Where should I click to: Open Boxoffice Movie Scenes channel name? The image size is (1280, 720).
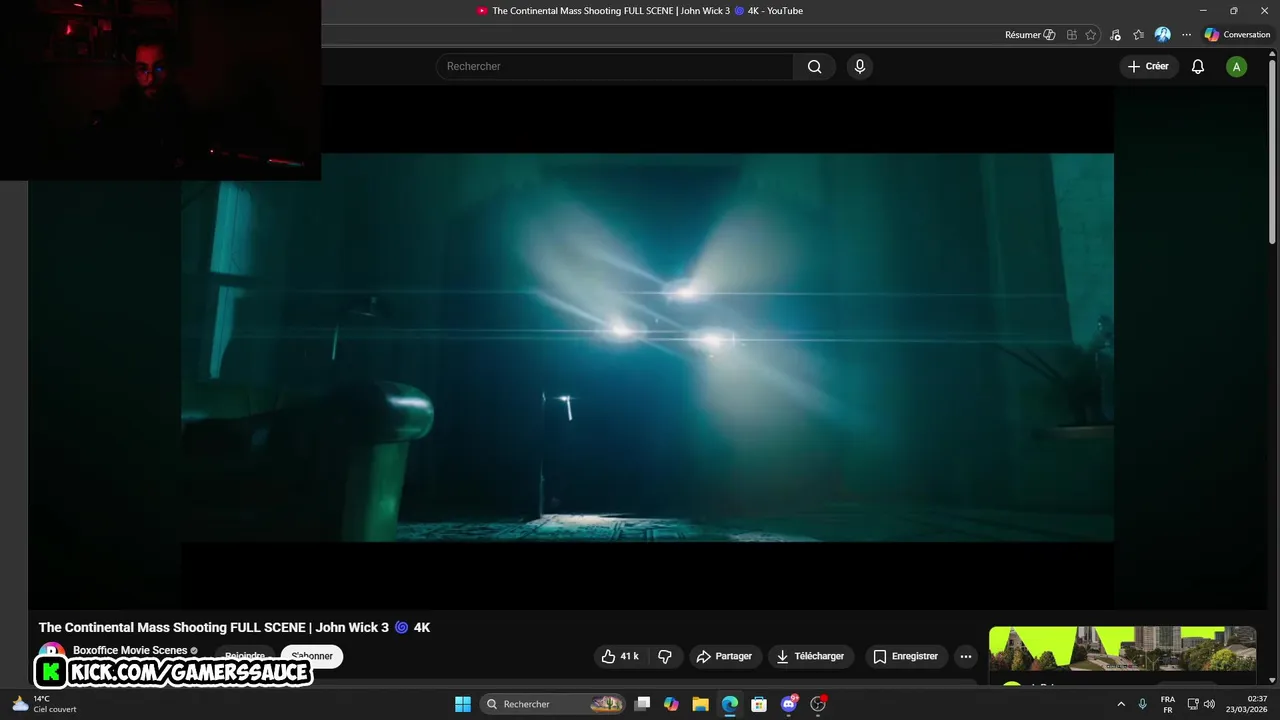130,650
